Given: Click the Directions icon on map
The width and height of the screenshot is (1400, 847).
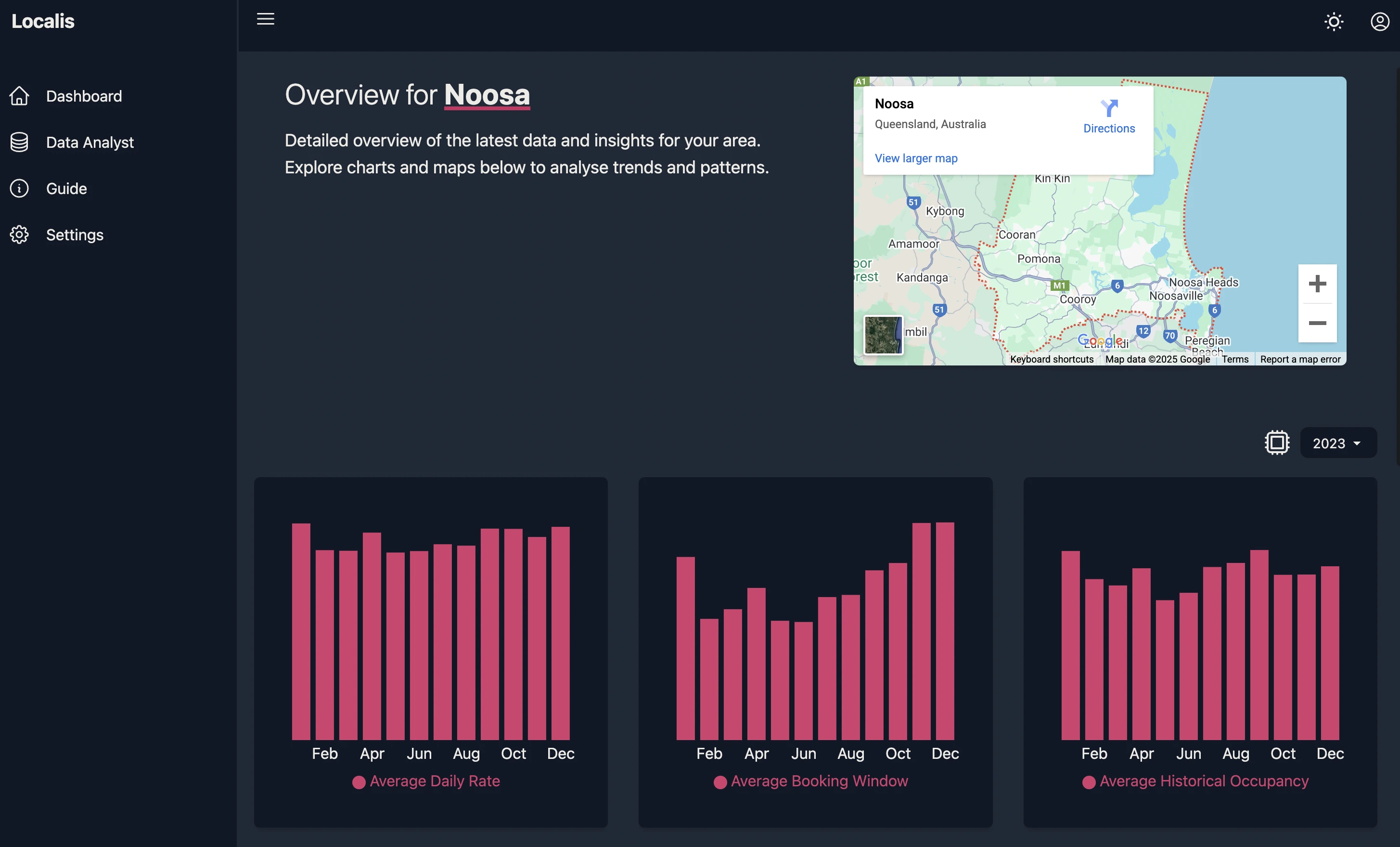Looking at the screenshot, I should 1108,108.
